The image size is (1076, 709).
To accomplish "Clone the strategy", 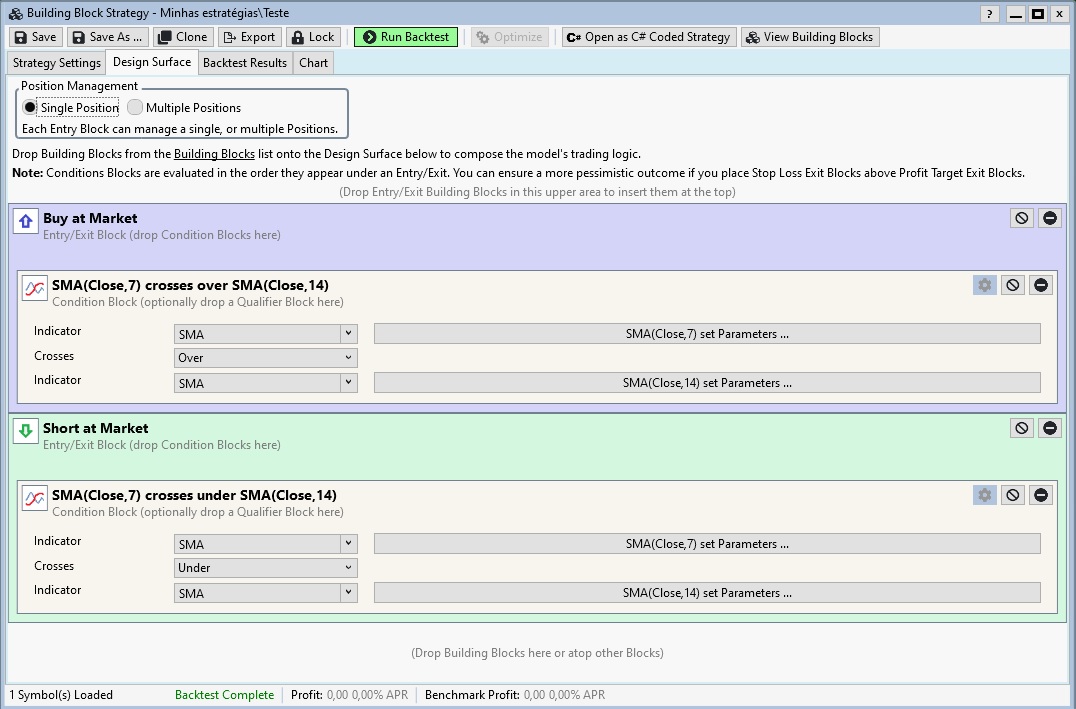I will 183,37.
